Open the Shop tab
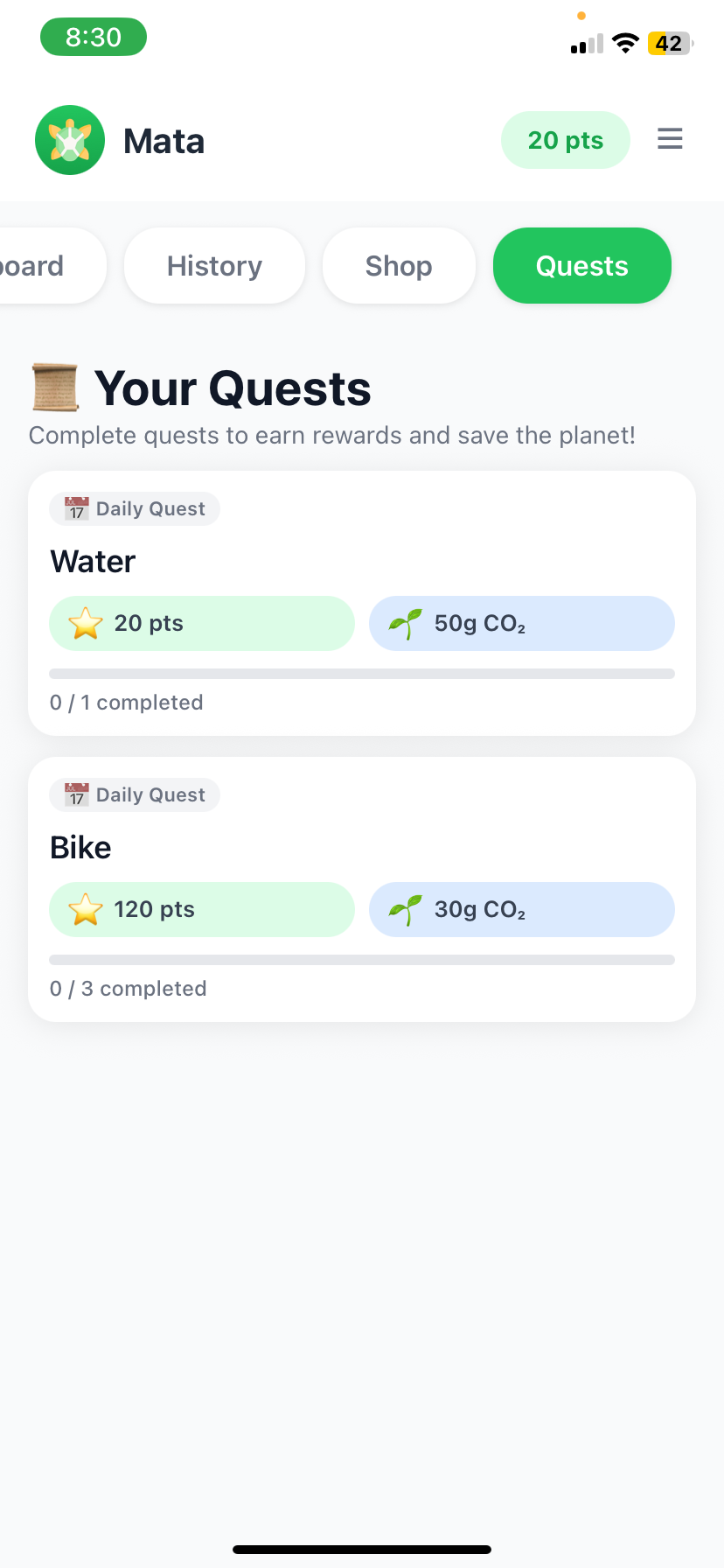The width and height of the screenshot is (724, 1568). pyautogui.click(x=399, y=266)
